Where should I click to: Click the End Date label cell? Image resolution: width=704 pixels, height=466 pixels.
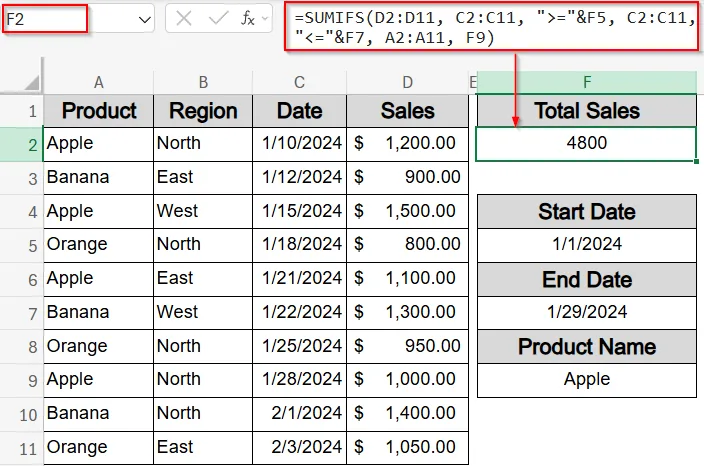tap(586, 279)
